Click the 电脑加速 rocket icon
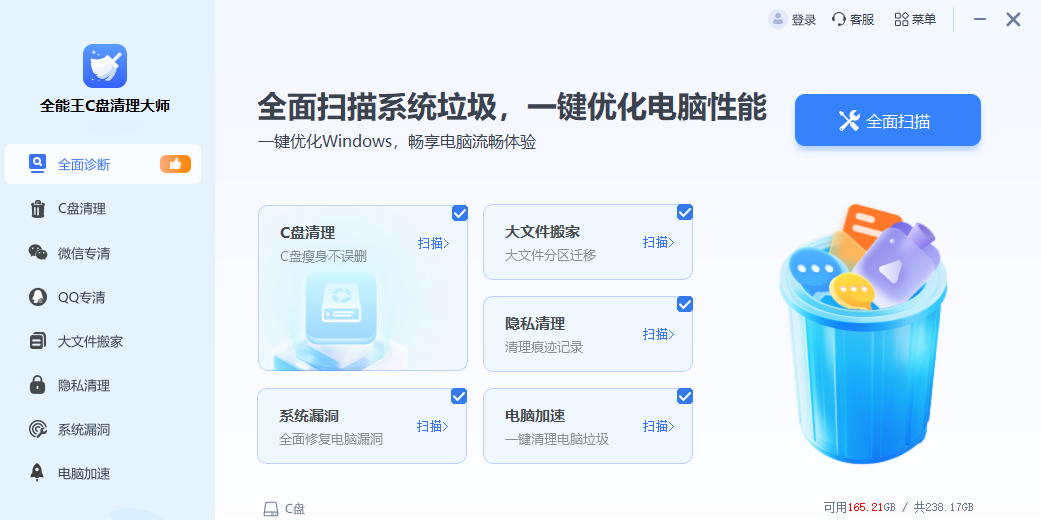This screenshot has width=1041, height=520. click(x=38, y=473)
